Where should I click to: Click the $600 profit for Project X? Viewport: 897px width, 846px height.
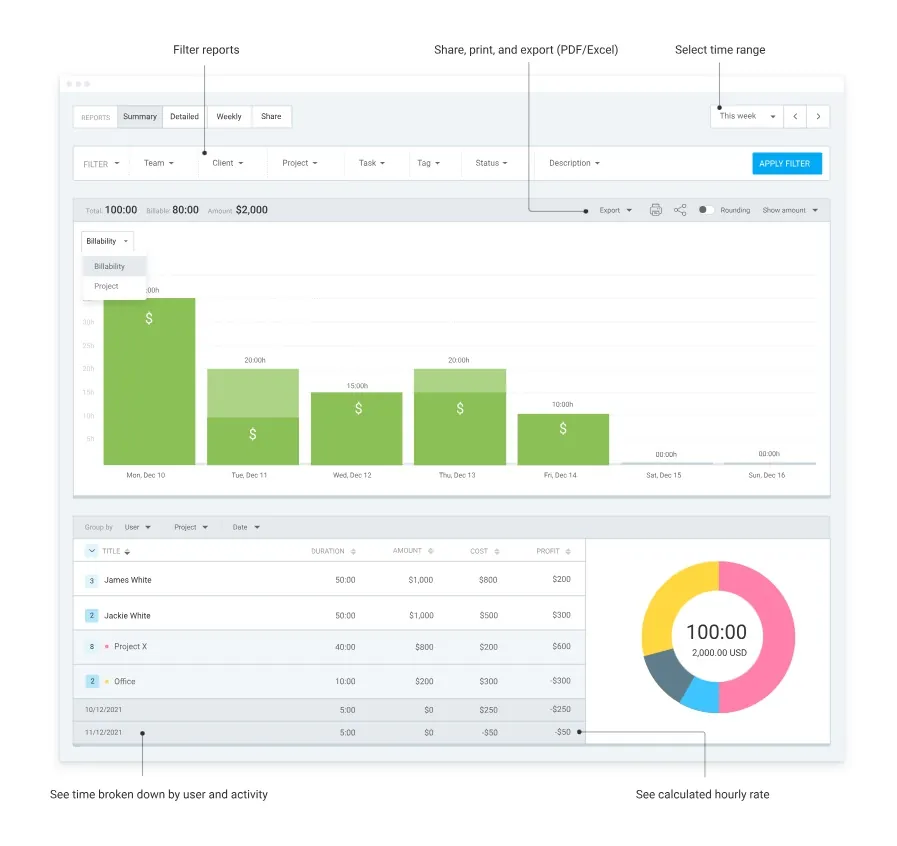[561, 646]
